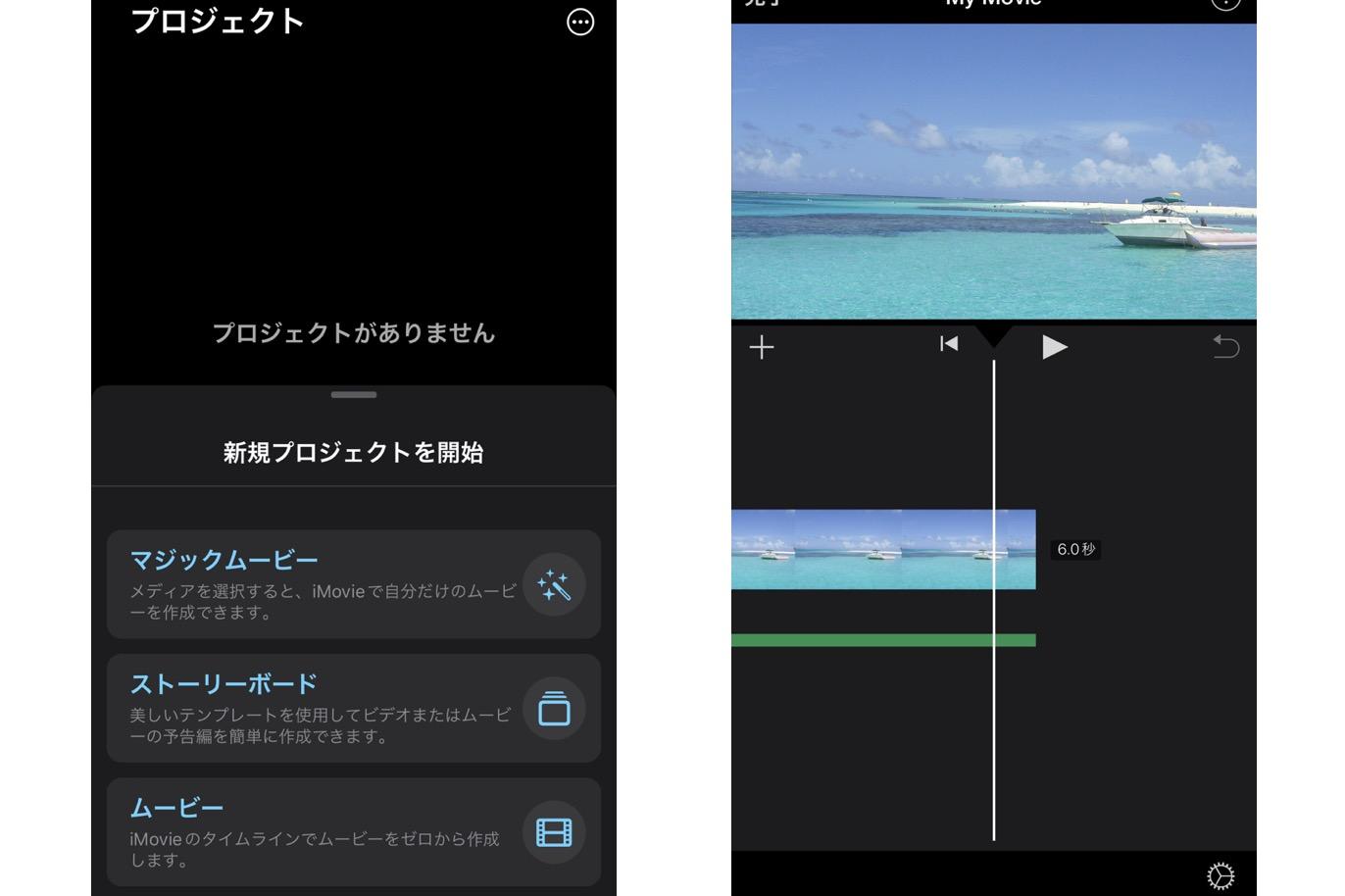Tap the sheet grabber handle
Image resolution: width=1345 pixels, height=896 pixels.
pyautogui.click(x=354, y=395)
